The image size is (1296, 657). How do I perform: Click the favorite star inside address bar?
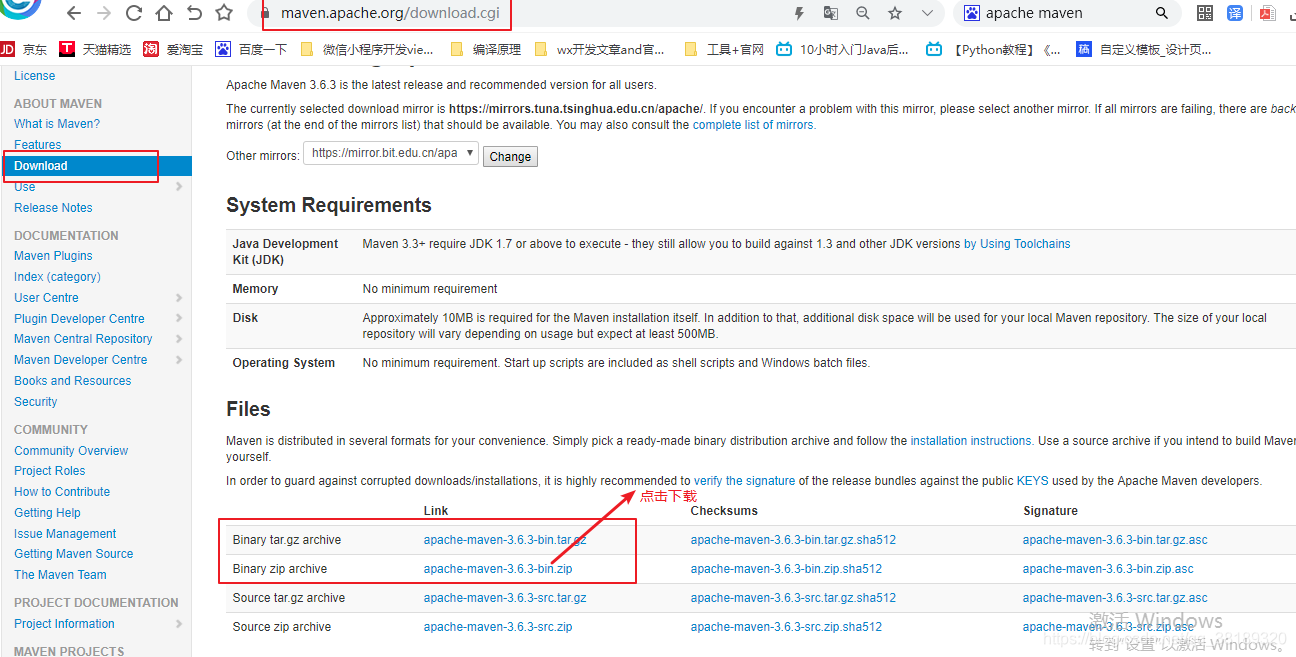(x=895, y=13)
